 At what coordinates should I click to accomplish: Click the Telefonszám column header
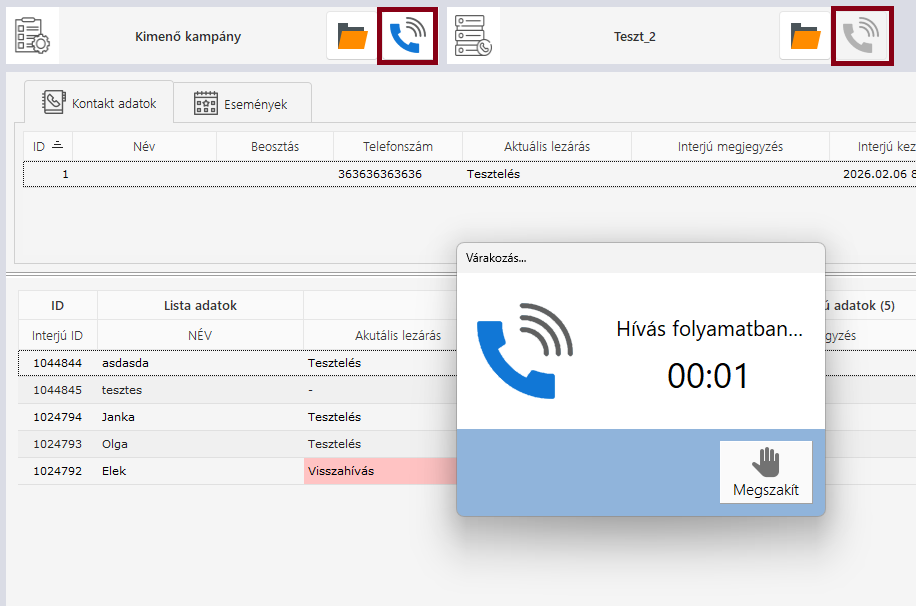pos(397,146)
